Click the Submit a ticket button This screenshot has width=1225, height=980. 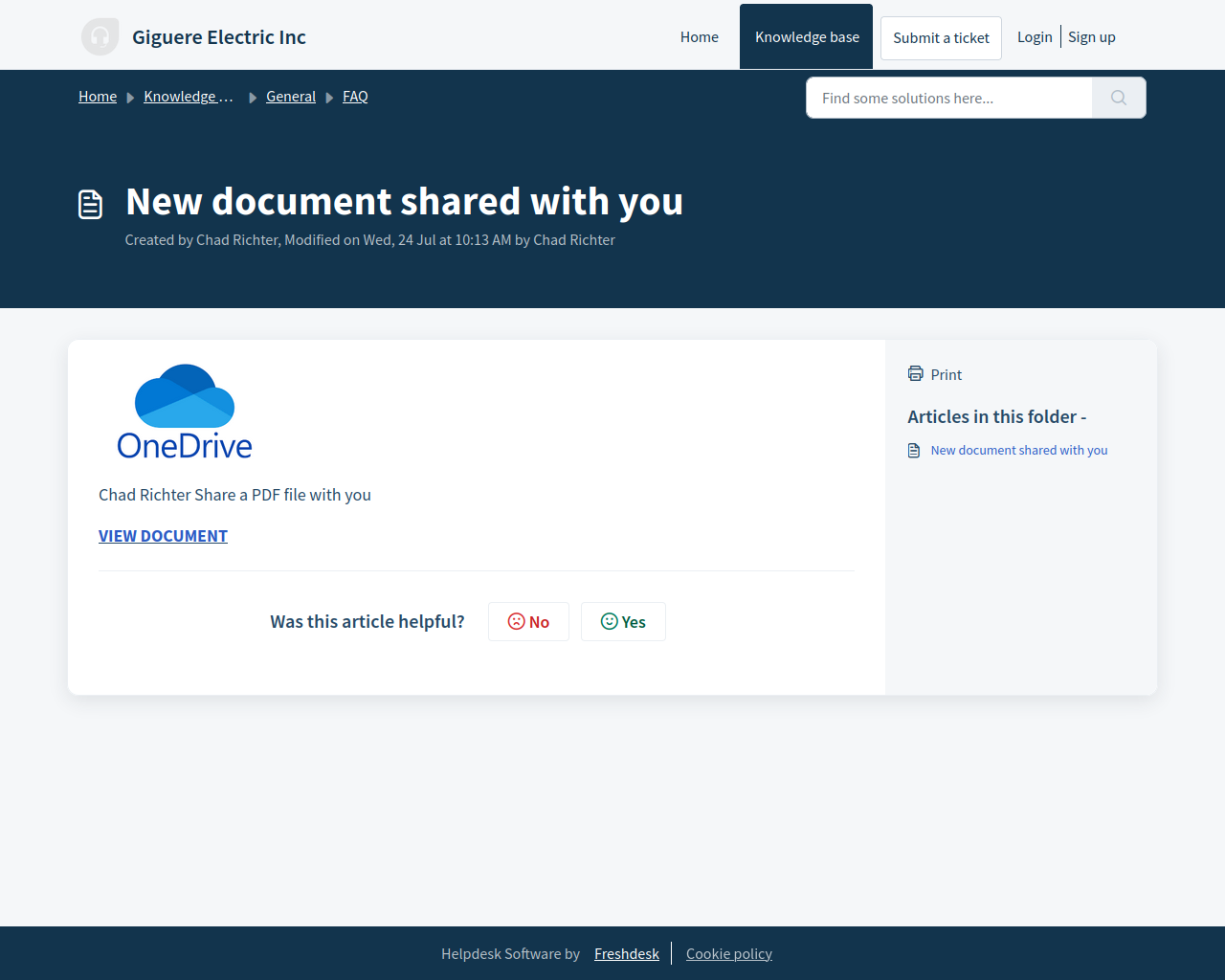[942, 38]
